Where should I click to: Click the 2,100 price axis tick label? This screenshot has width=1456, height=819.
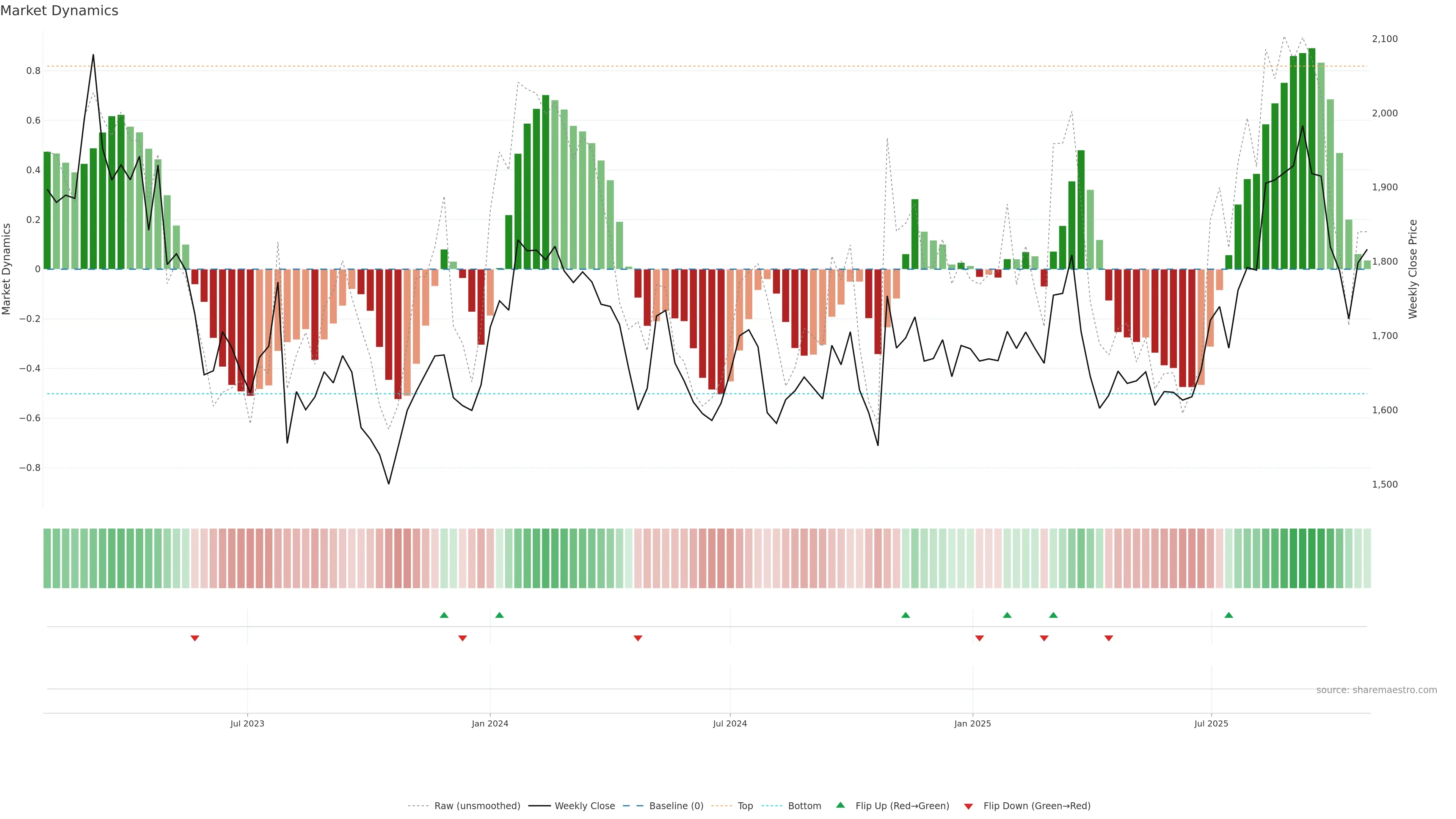1384,39
